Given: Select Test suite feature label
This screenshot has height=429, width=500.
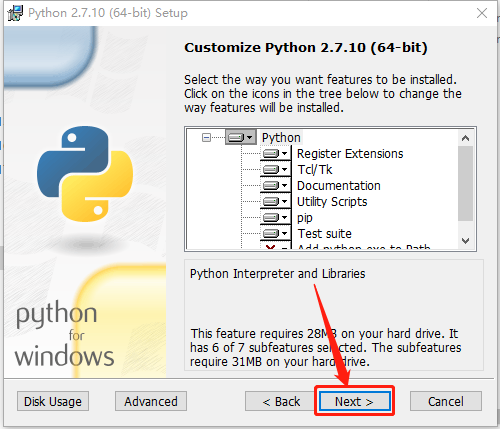Looking at the screenshot, I should (x=324, y=234).
